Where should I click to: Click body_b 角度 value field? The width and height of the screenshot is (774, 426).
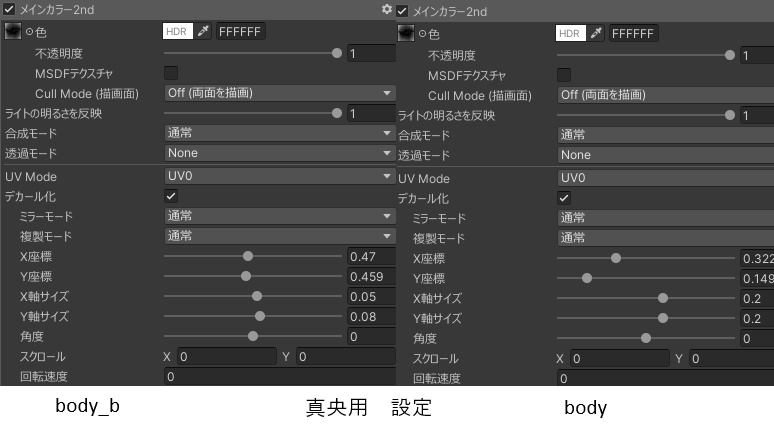371,337
